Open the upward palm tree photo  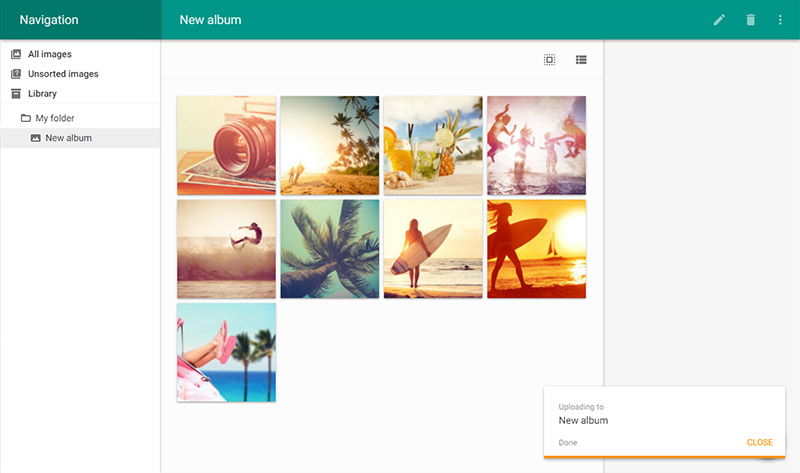[x=330, y=249]
